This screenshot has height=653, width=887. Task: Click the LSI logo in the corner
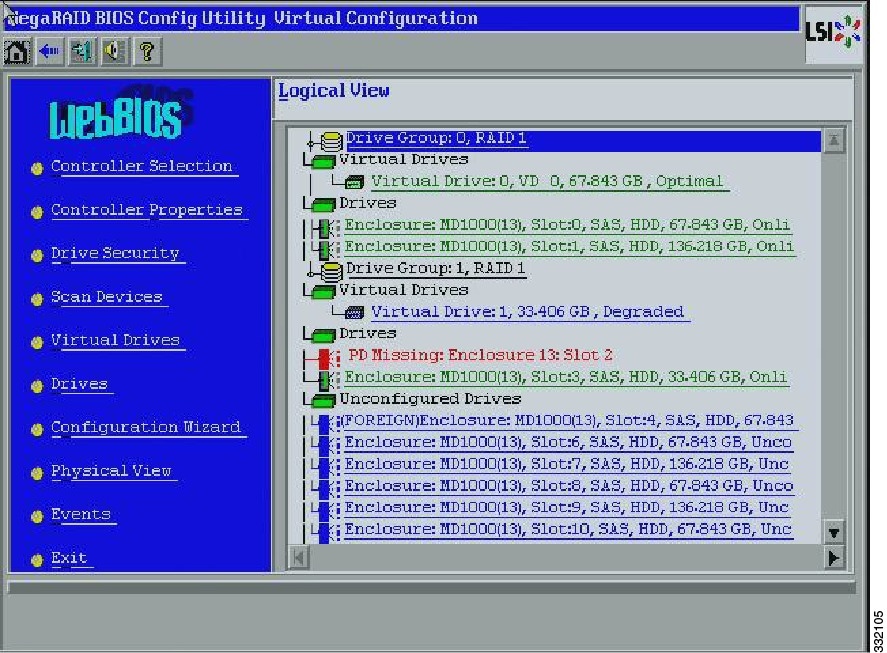pyautogui.click(x=833, y=31)
